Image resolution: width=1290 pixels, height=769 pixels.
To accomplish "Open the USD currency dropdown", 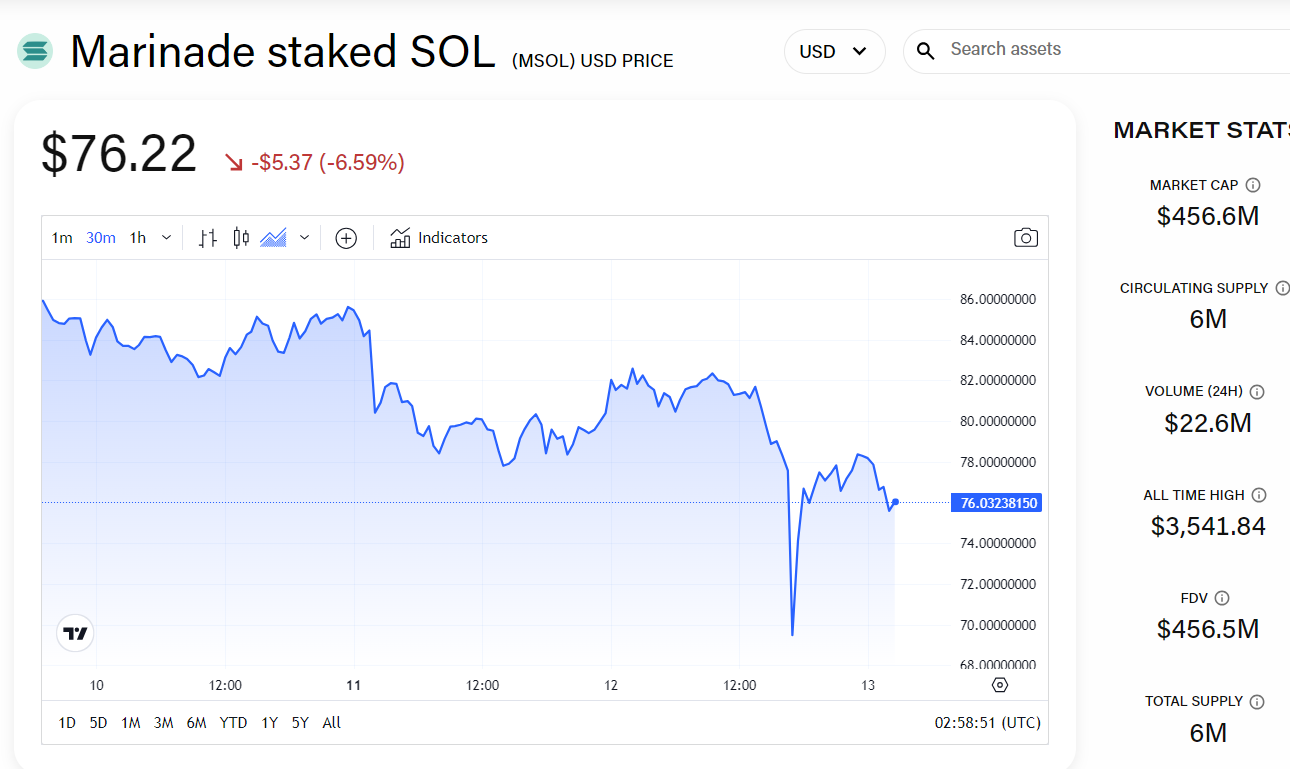I will [834, 49].
